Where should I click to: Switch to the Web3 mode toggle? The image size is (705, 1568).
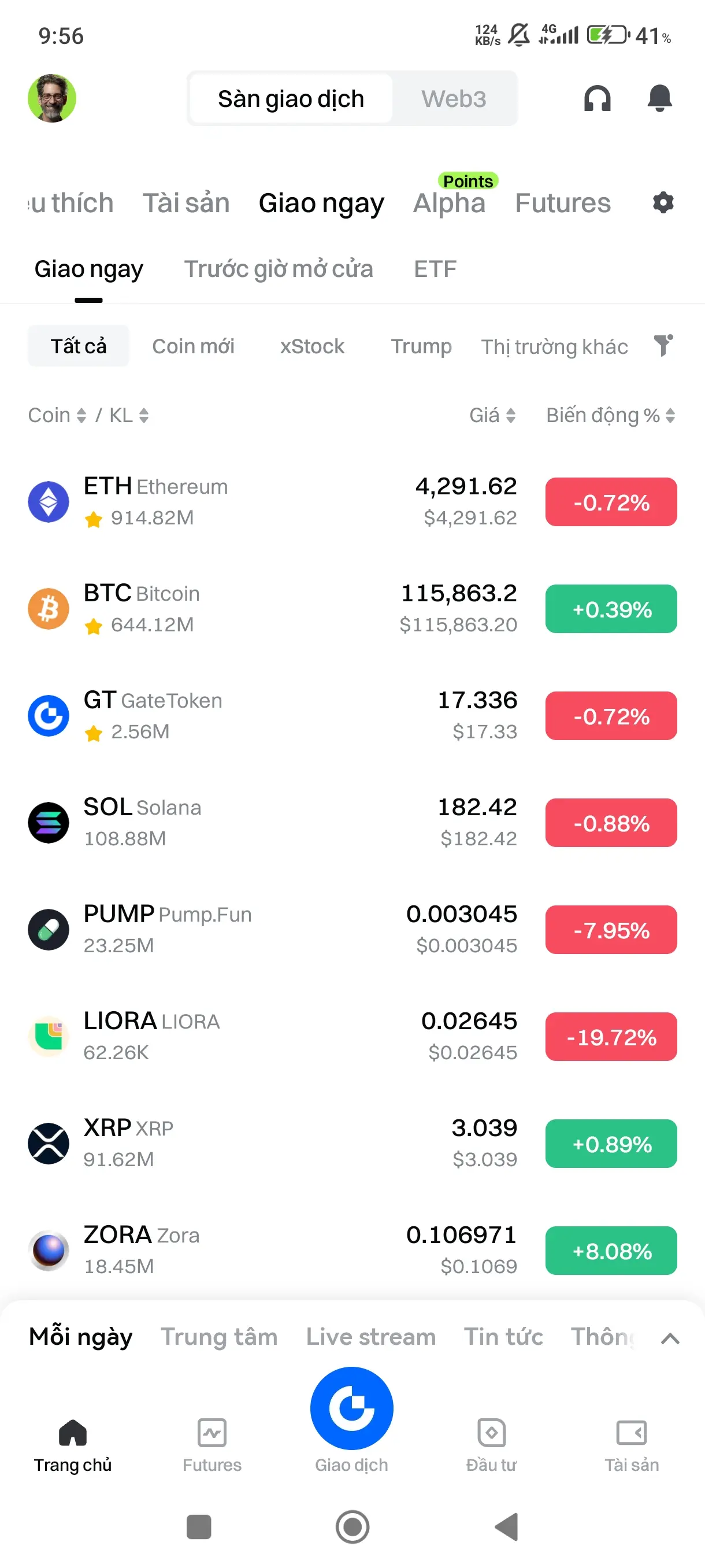454,99
